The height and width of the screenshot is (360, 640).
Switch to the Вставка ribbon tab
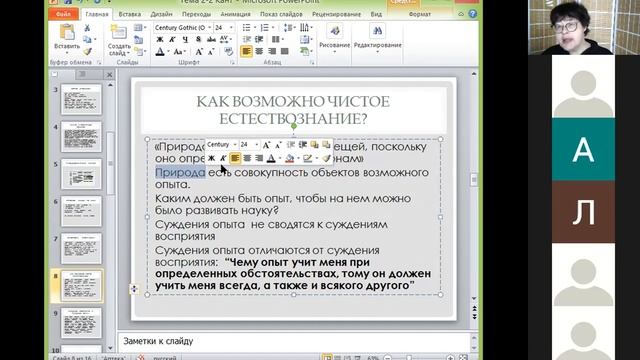pos(130,14)
